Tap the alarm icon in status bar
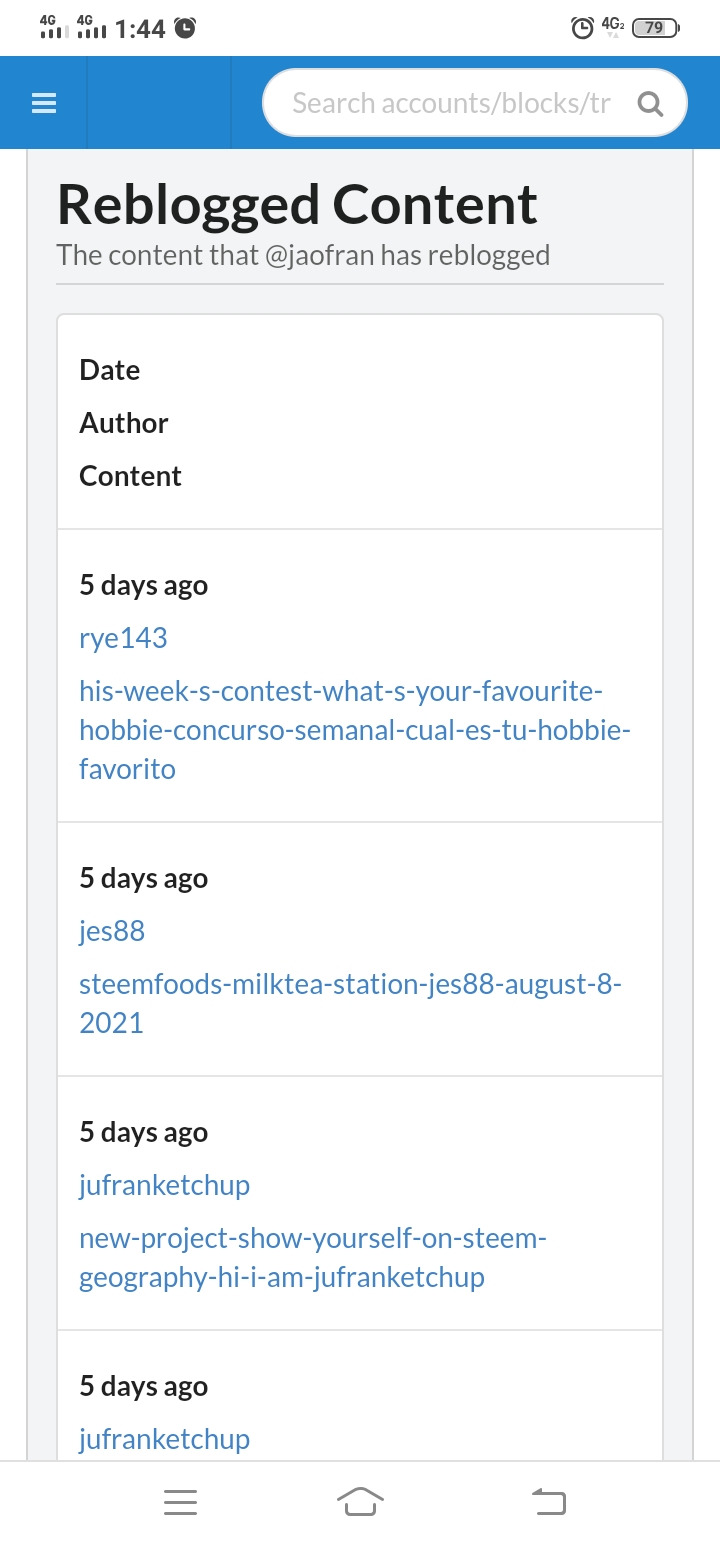The height and width of the screenshot is (1544, 720). point(582,28)
